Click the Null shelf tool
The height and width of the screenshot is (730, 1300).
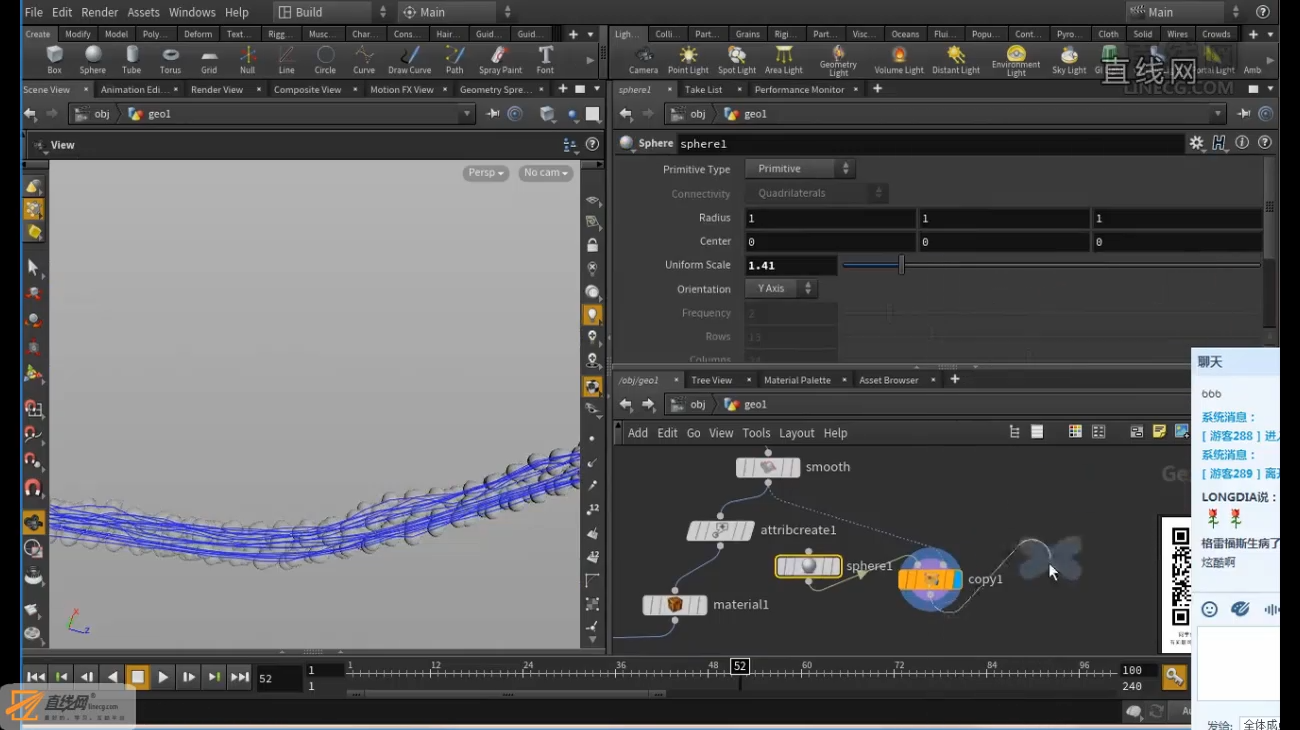click(x=247, y=60)
